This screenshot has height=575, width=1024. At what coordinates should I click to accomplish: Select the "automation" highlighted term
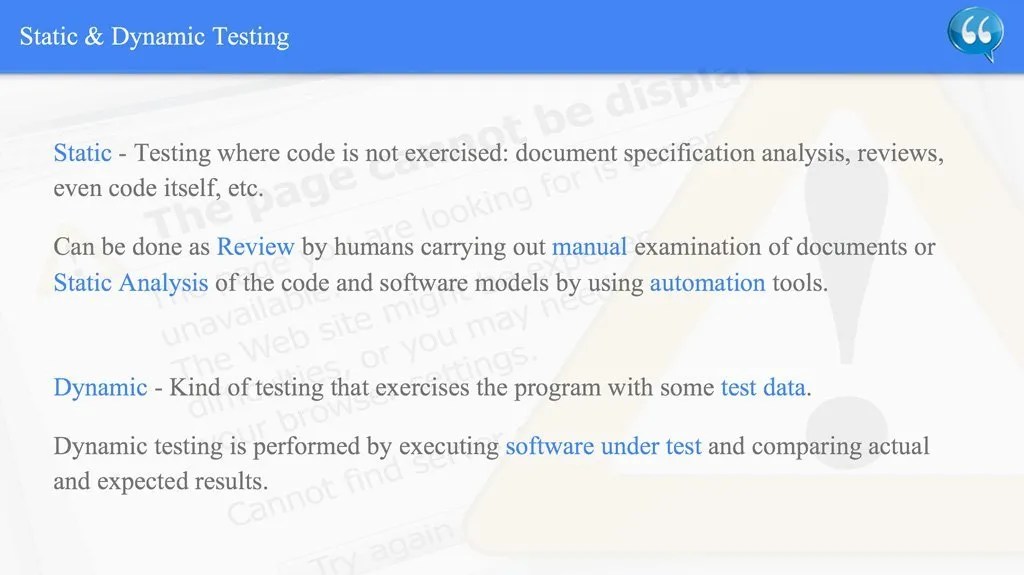(707, 283)
